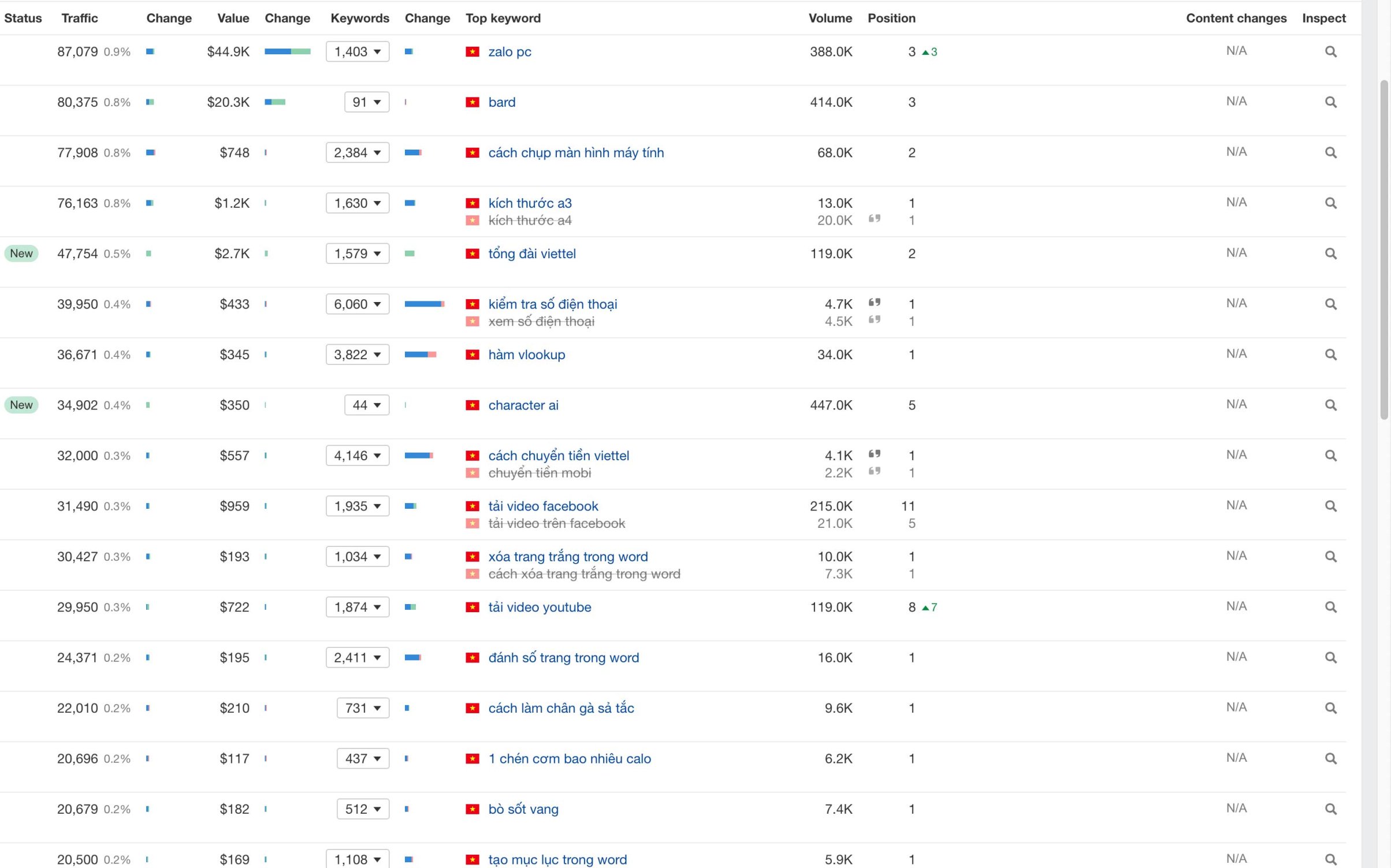Click the 87,079 traffic value
This screenshot has width=1391, height=868.
[77, 52]
